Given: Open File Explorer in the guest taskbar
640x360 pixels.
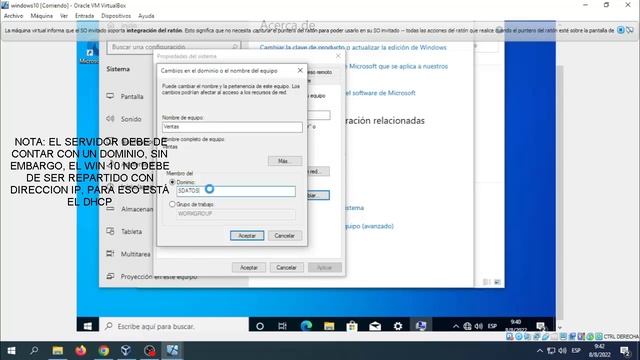Looking at the screenshot, I should pos(329,326).
